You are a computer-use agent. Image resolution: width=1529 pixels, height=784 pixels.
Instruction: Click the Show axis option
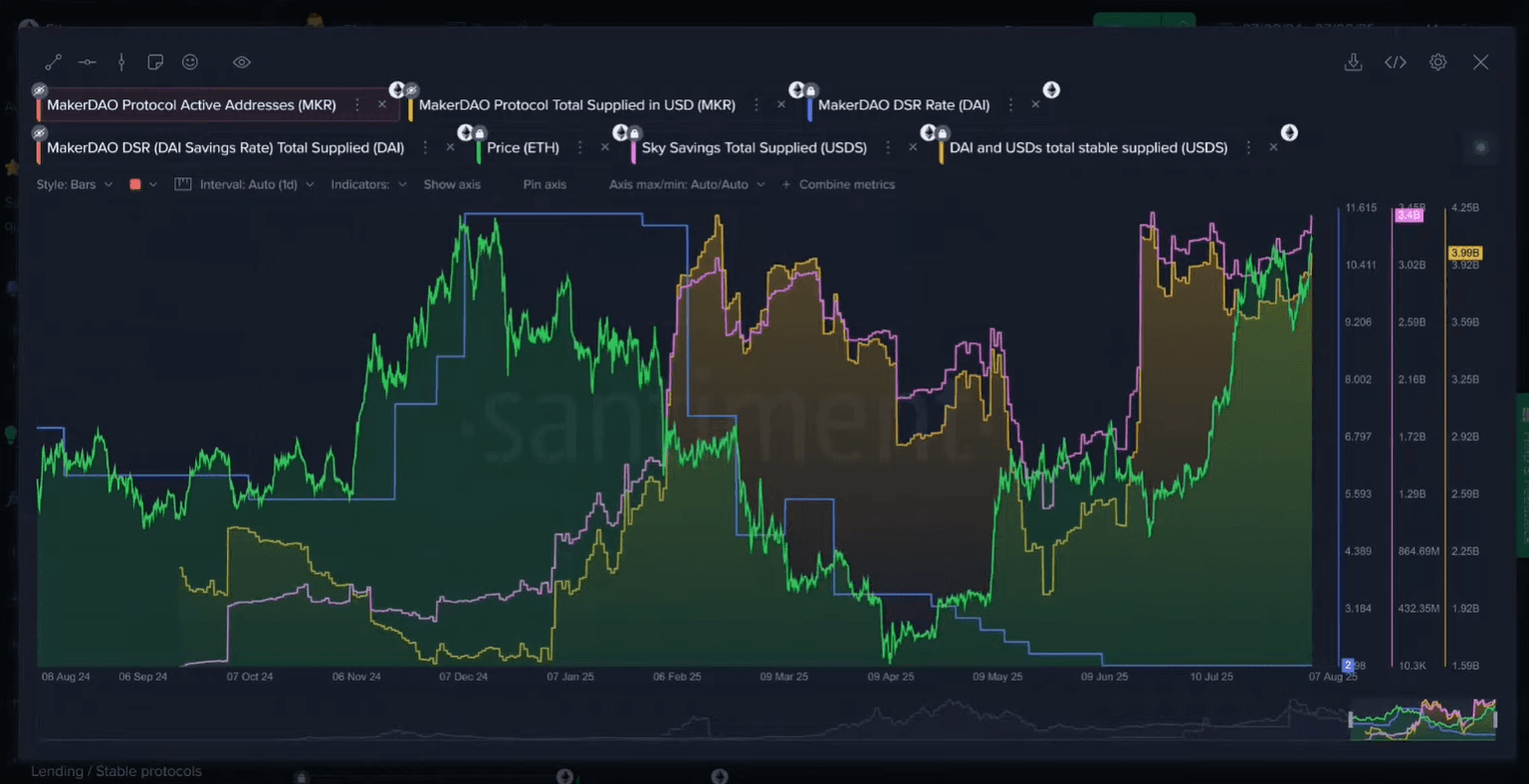click(x=452, y=184)
